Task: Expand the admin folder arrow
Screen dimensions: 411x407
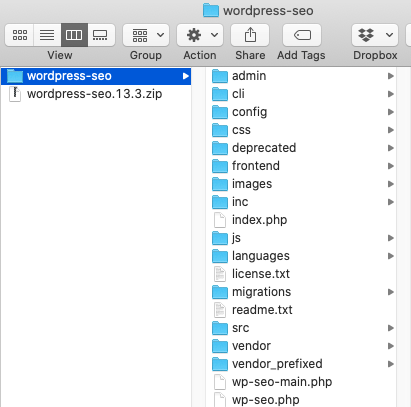Action: point(391,76)
